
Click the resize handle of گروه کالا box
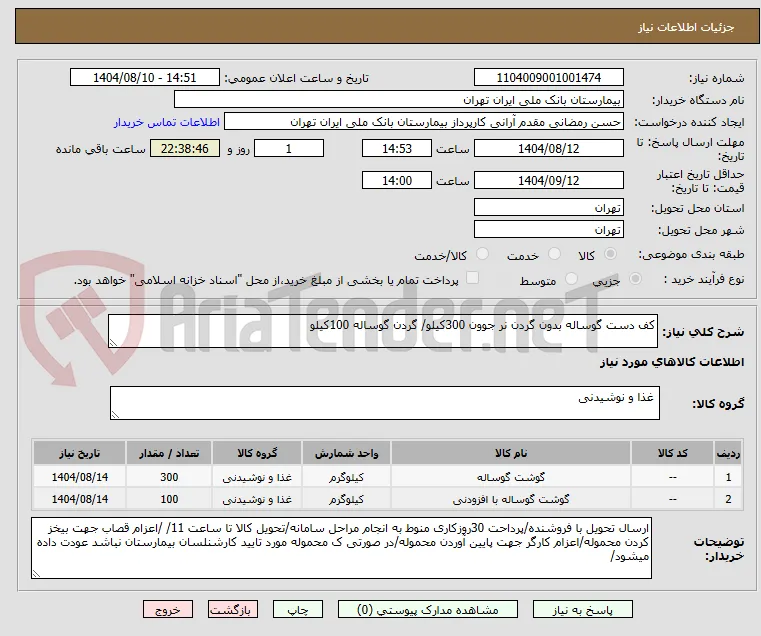click(x=115, y=415)
